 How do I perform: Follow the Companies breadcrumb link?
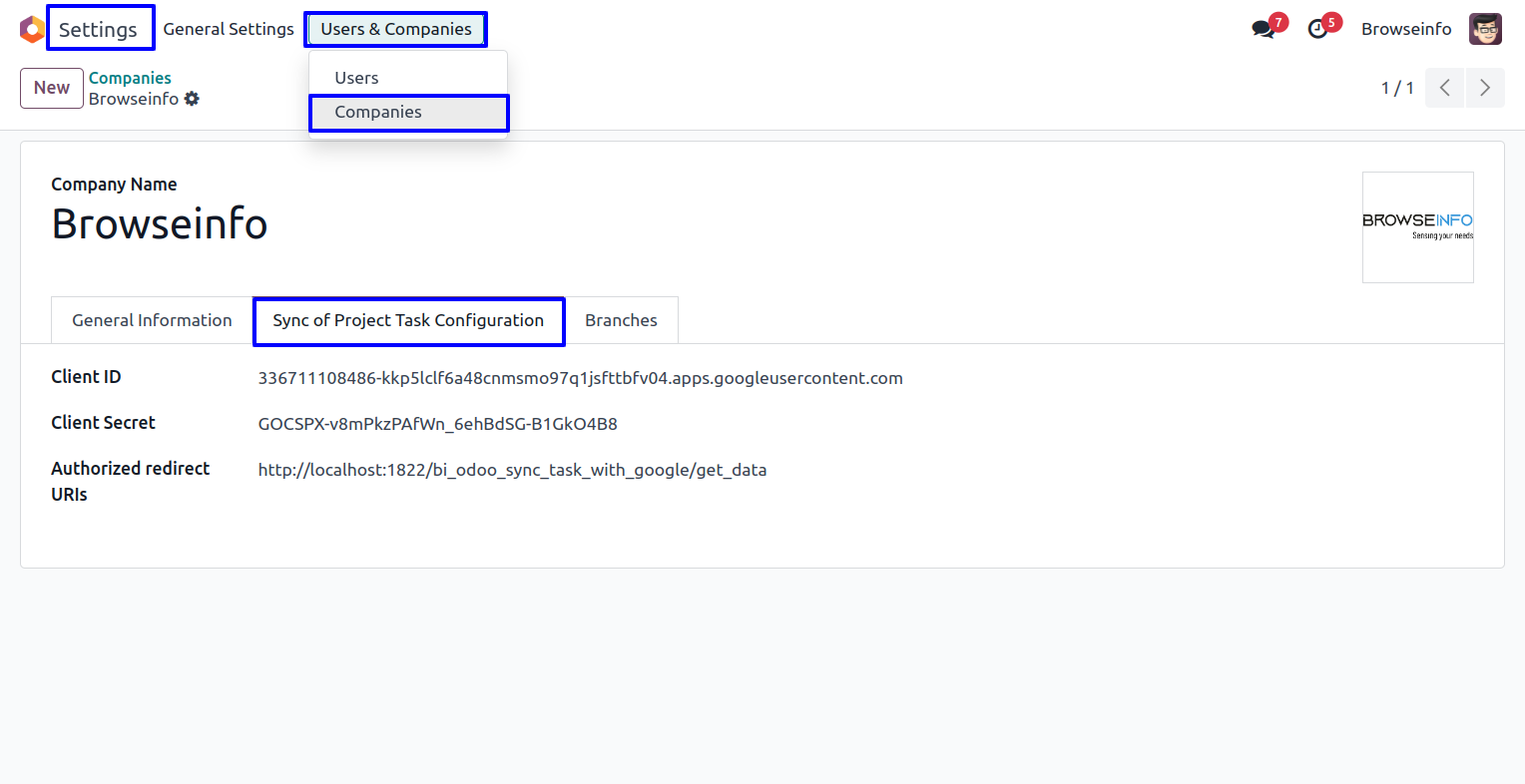coord(130,78)
